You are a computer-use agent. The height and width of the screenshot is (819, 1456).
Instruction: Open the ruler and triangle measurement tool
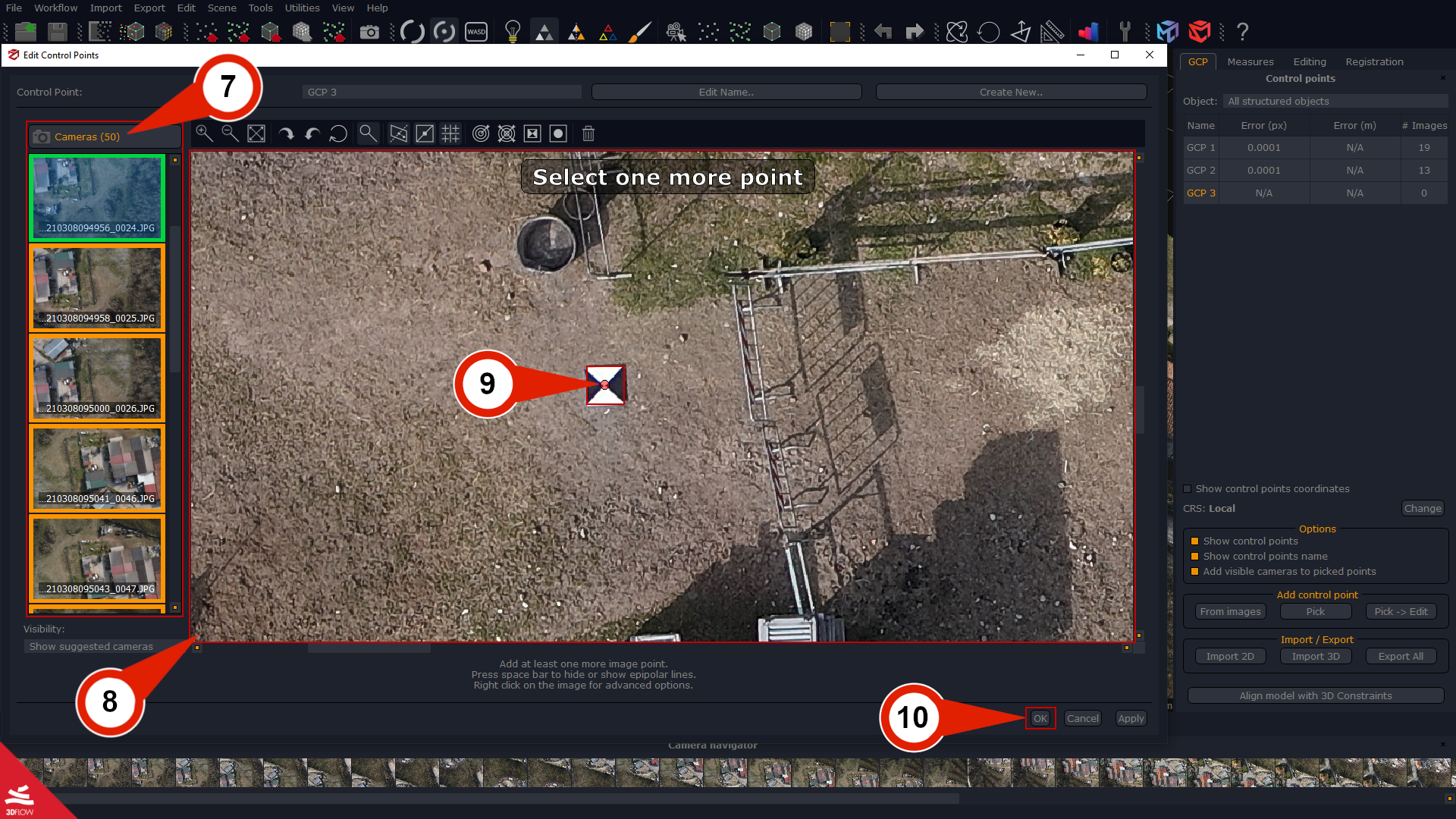tap(1052, 32)
